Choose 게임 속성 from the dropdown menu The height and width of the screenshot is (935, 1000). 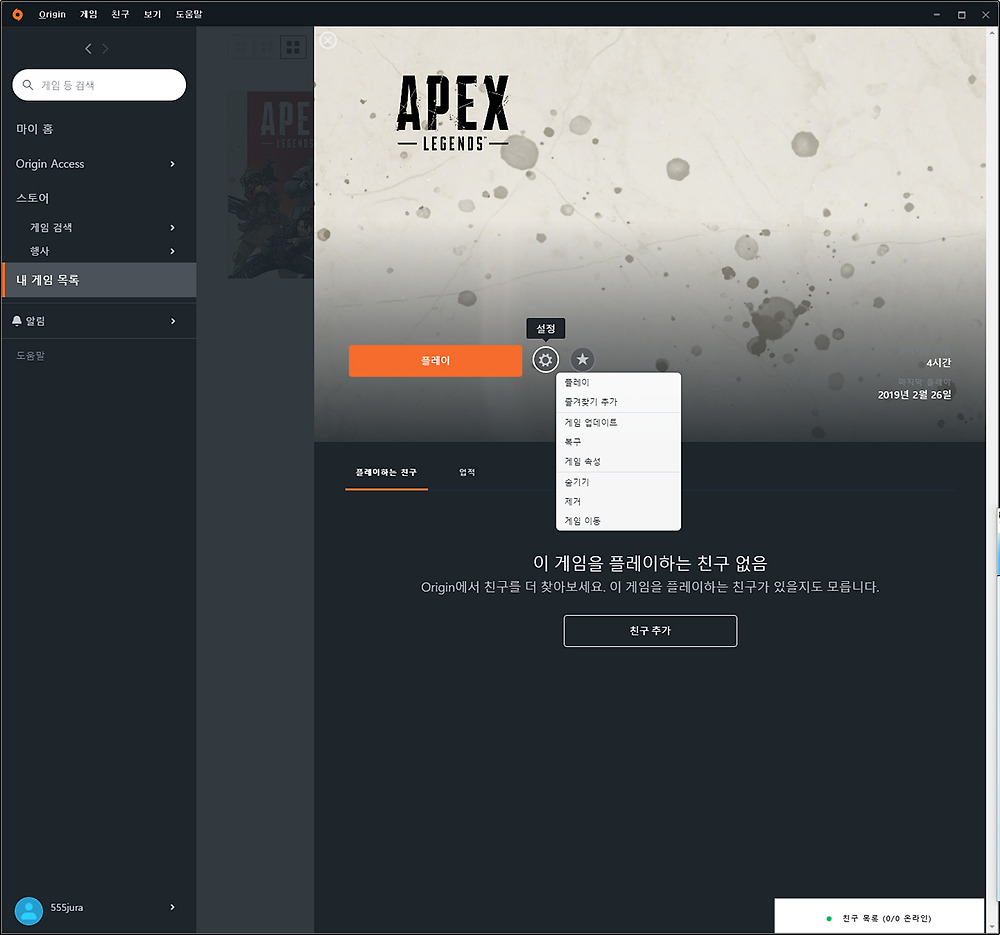619,462
